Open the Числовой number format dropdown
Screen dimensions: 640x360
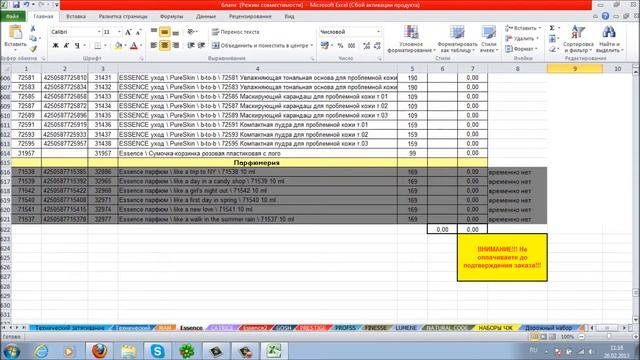(378, 32)
